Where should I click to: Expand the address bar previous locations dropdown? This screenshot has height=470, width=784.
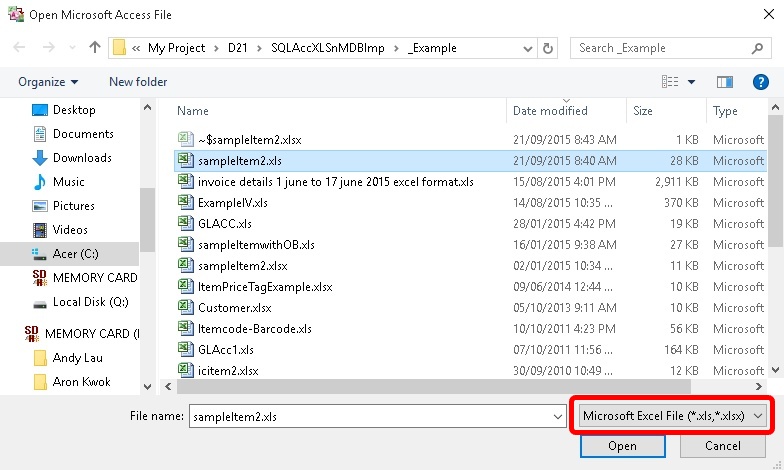[526, 47]
